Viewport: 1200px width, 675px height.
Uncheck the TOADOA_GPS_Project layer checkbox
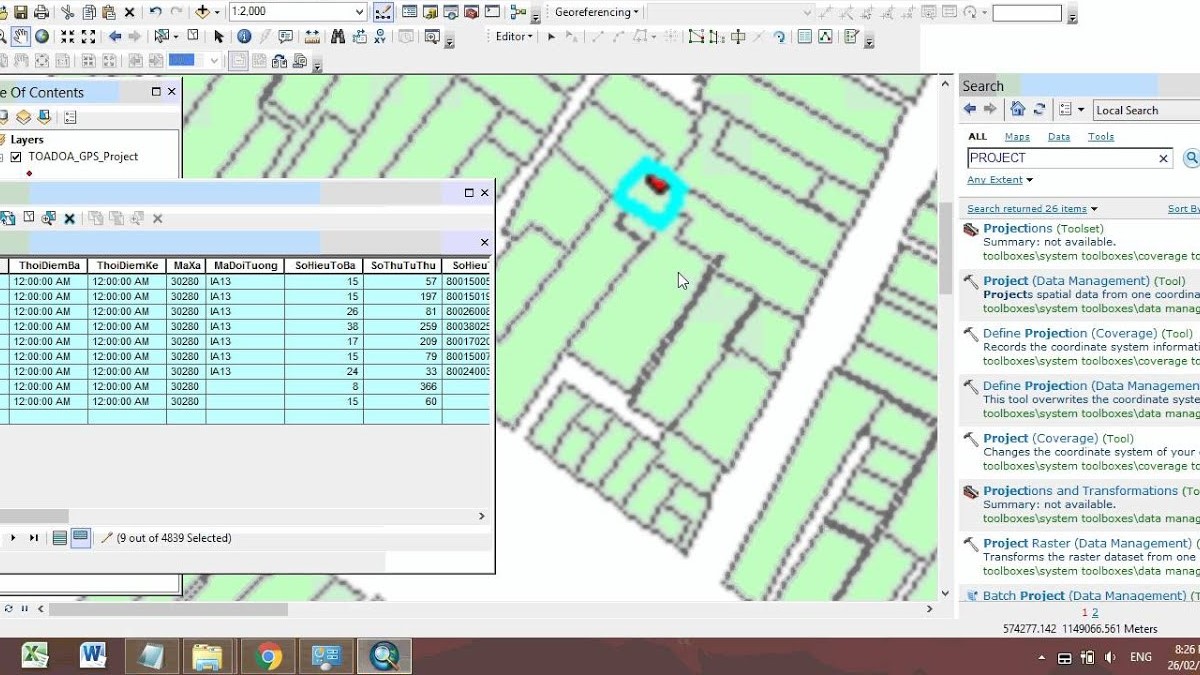(x=16, y=157)
